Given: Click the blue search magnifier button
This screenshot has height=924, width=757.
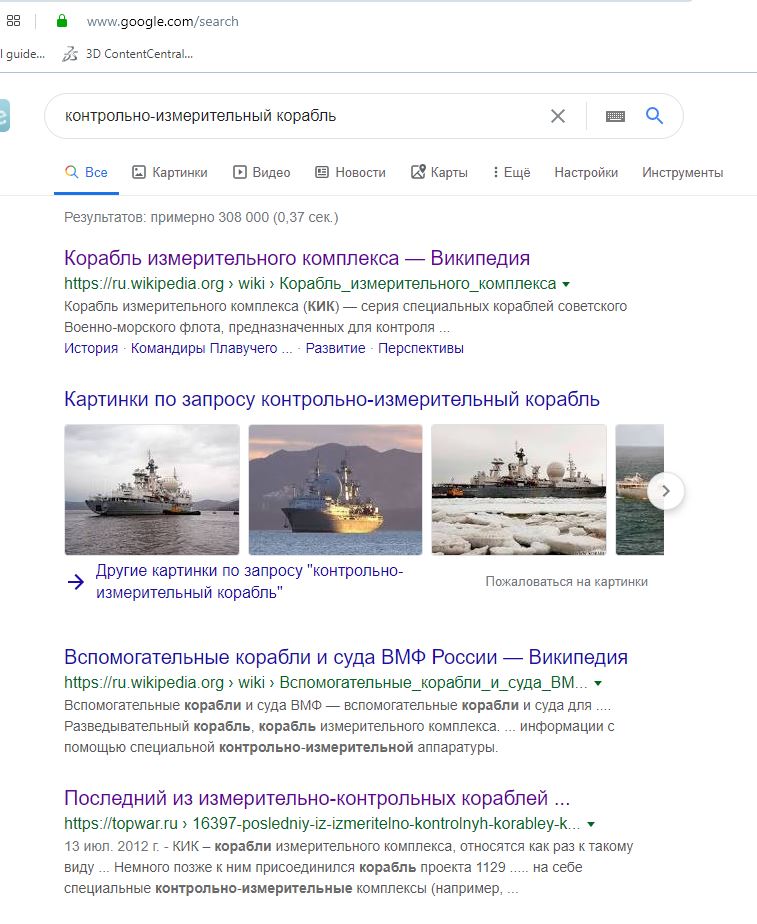Looking at the screenshot, I should point(654,116).
